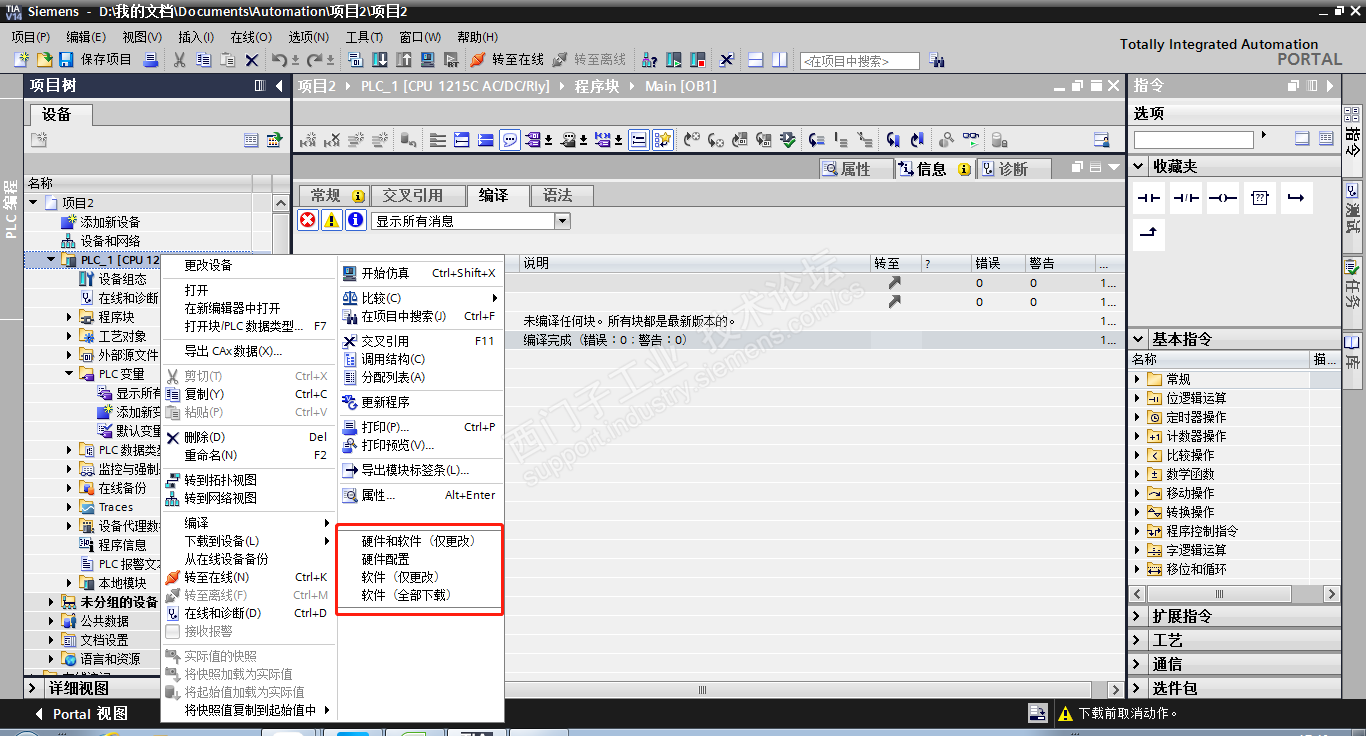Click the search-in-project input field

pos(859,61)
